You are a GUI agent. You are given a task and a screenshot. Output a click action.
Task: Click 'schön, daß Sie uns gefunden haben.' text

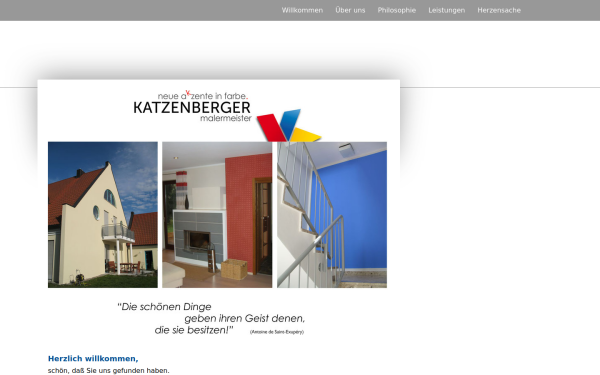(108, 370)
